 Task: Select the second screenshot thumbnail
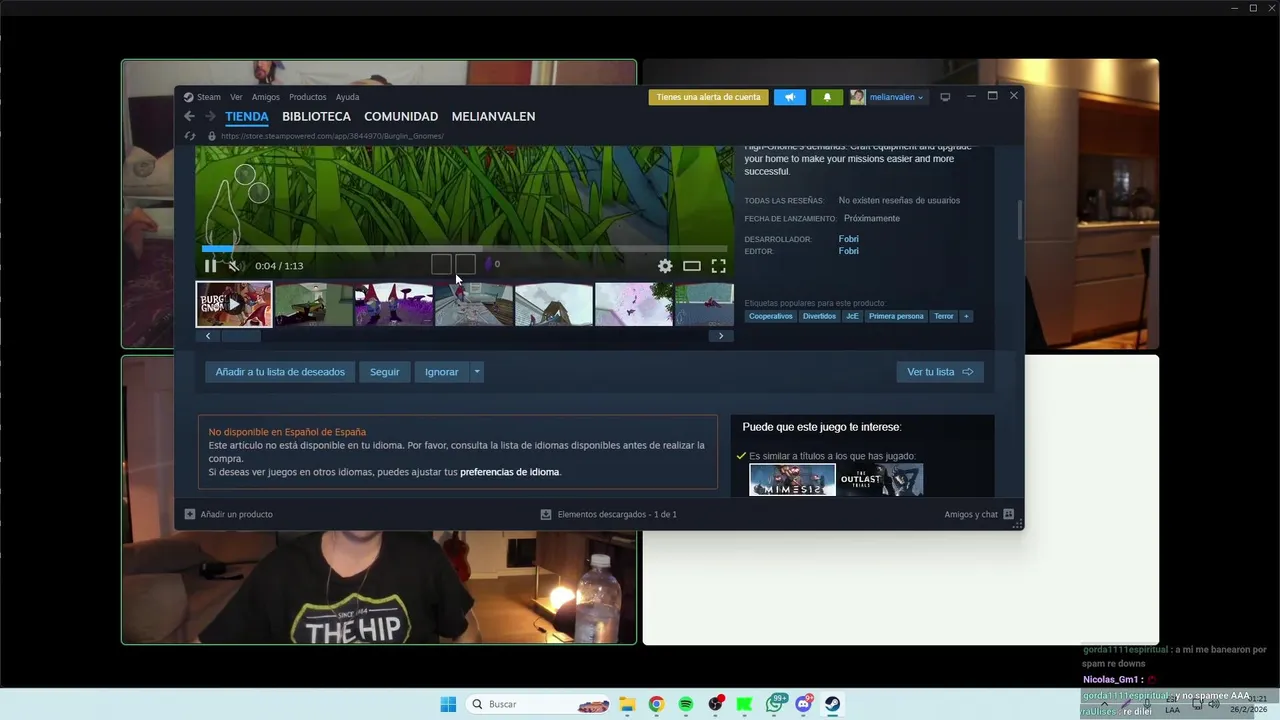coord(314,304)
